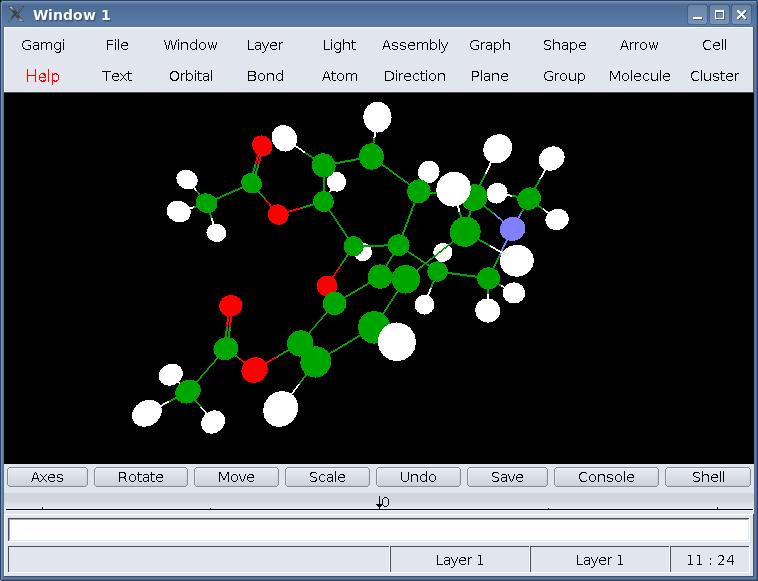758x581 pixels.
Task: Open the Bond menu
Action: pyautogui.click(x=265, y=76)
